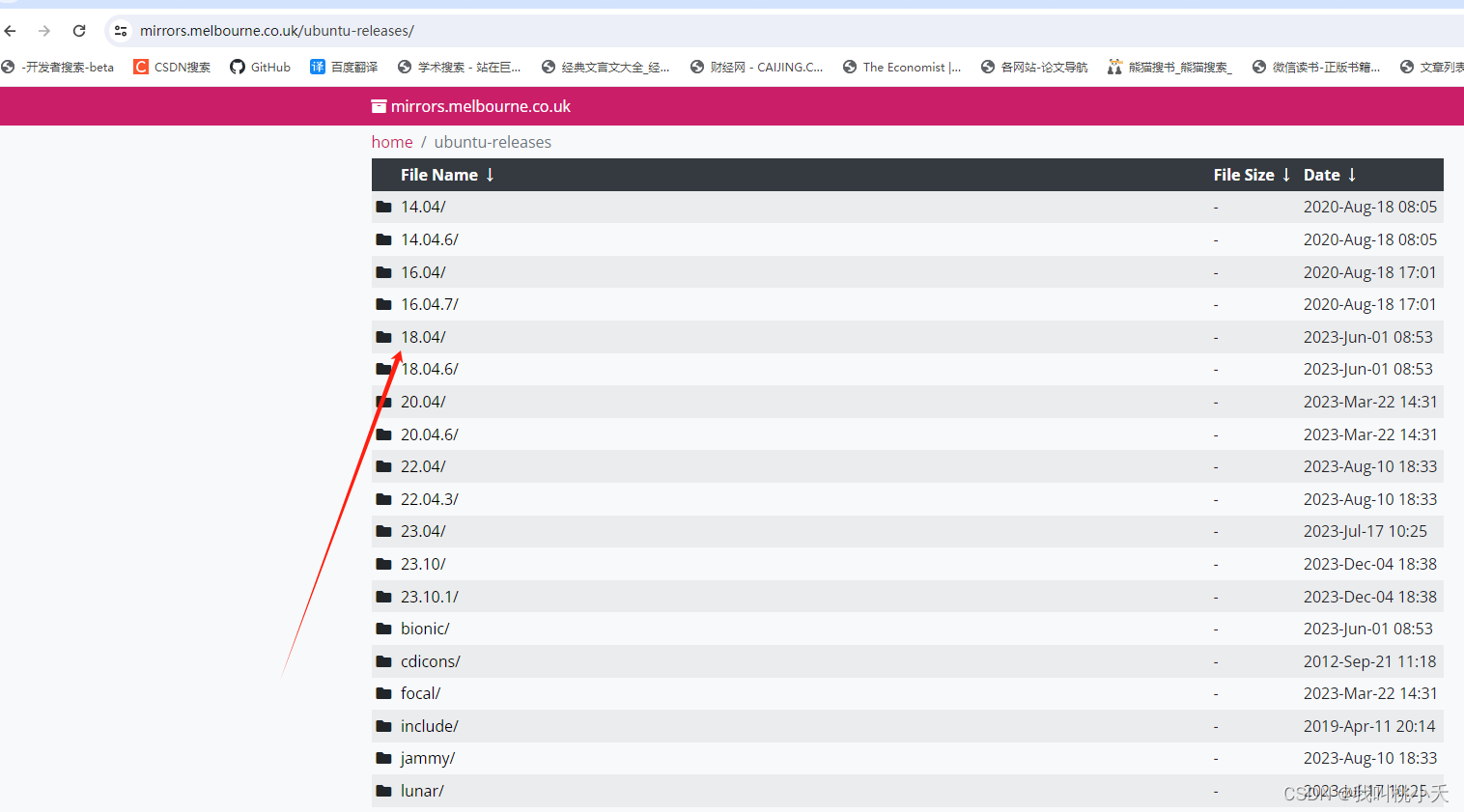Click folder icon beside 14.04.6/
The width and height of the screenshot is (1464, 812).
tap(383, 239)
